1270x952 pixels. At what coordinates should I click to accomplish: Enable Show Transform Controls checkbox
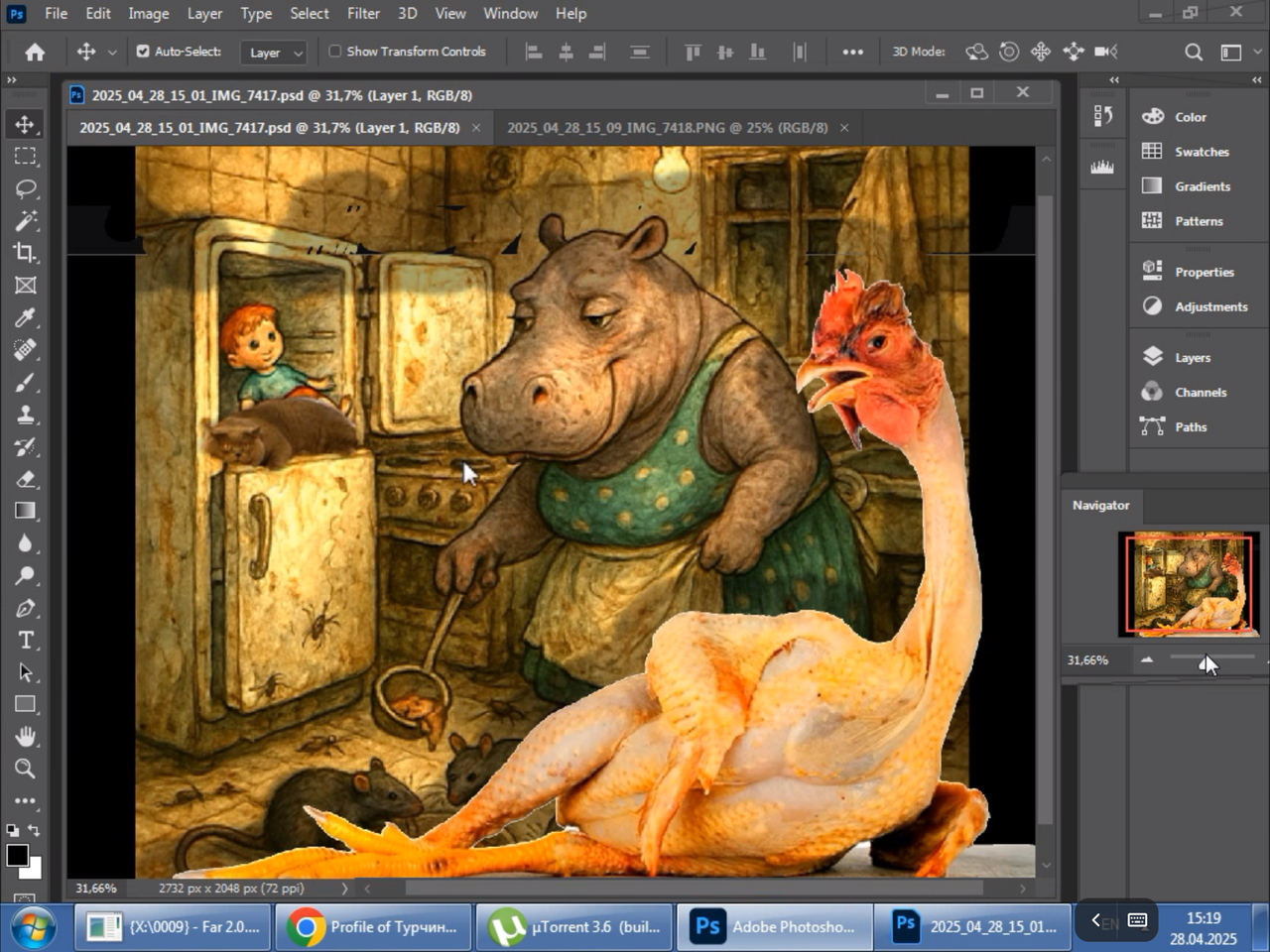334,52
